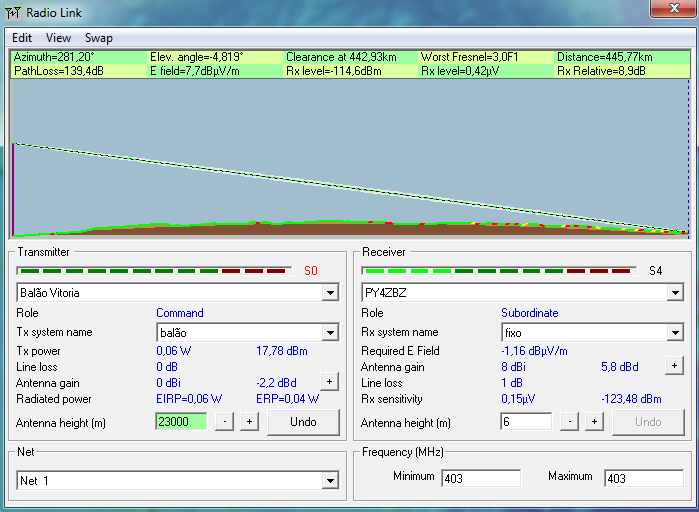Expand the transmitter station dropdown Balão Vitoria
This screenshot has width=699, height=512.
(330, 293)
